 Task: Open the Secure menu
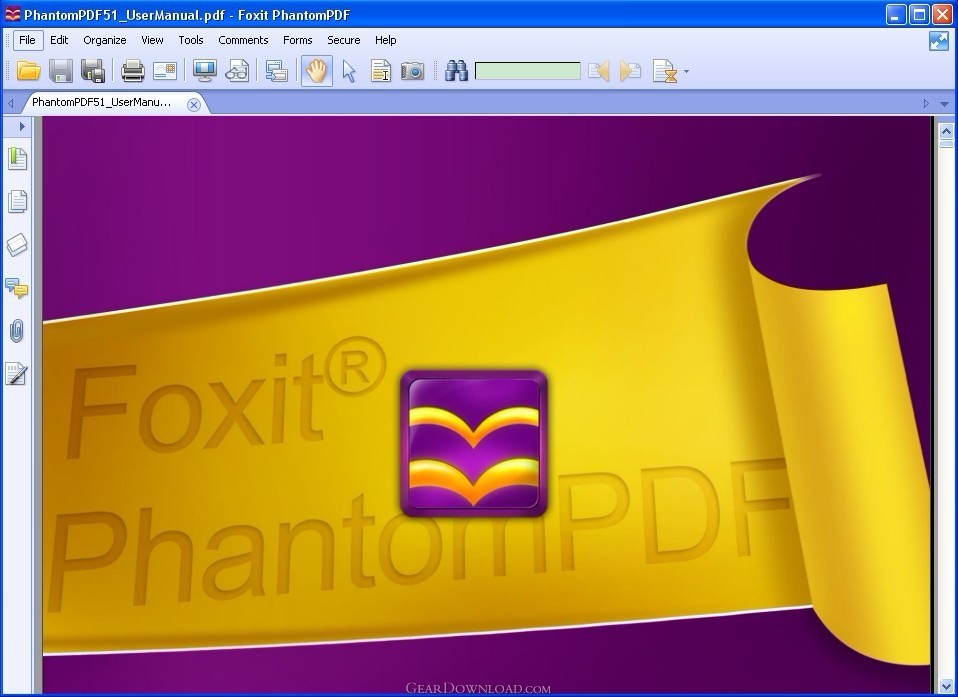[x=343, y=40]
